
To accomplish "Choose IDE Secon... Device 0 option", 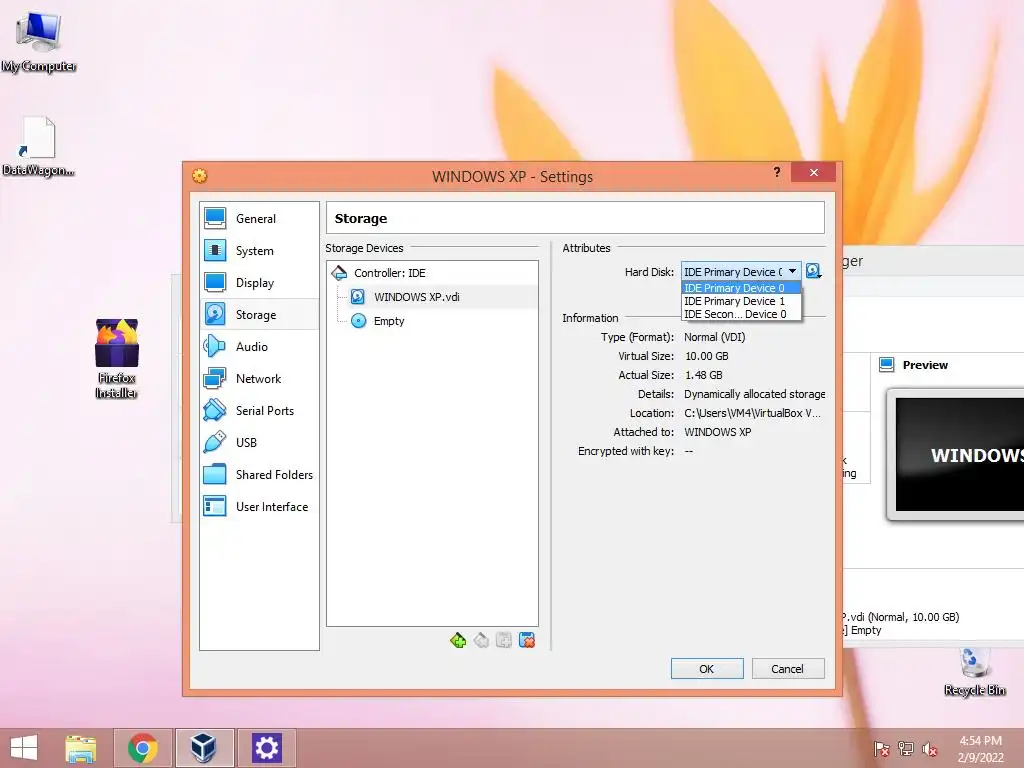I will click(x=741, y=314).
